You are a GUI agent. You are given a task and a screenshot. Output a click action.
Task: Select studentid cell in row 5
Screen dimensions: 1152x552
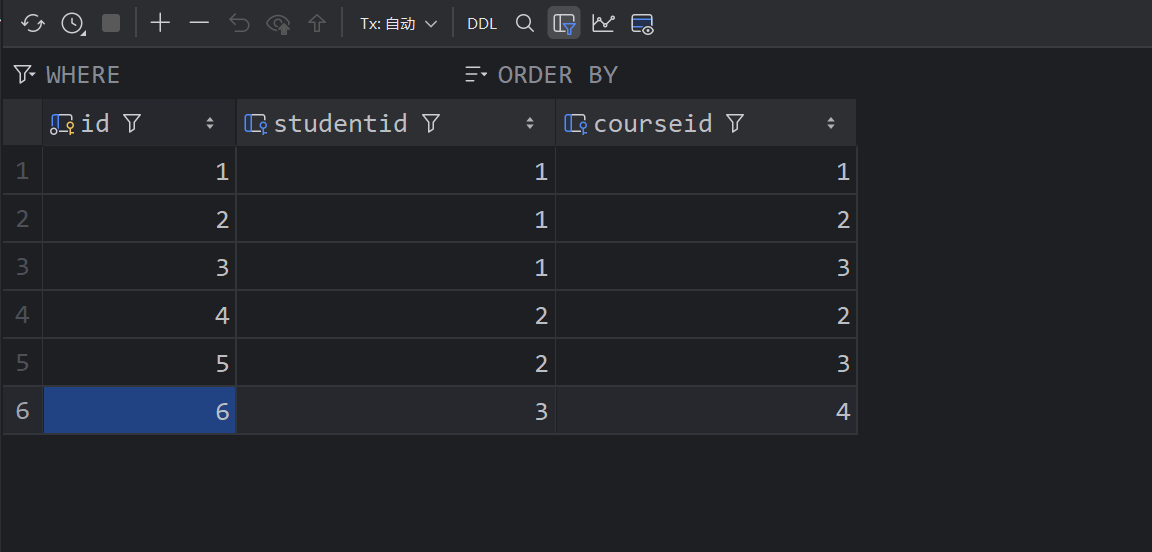tap(396, 362)
